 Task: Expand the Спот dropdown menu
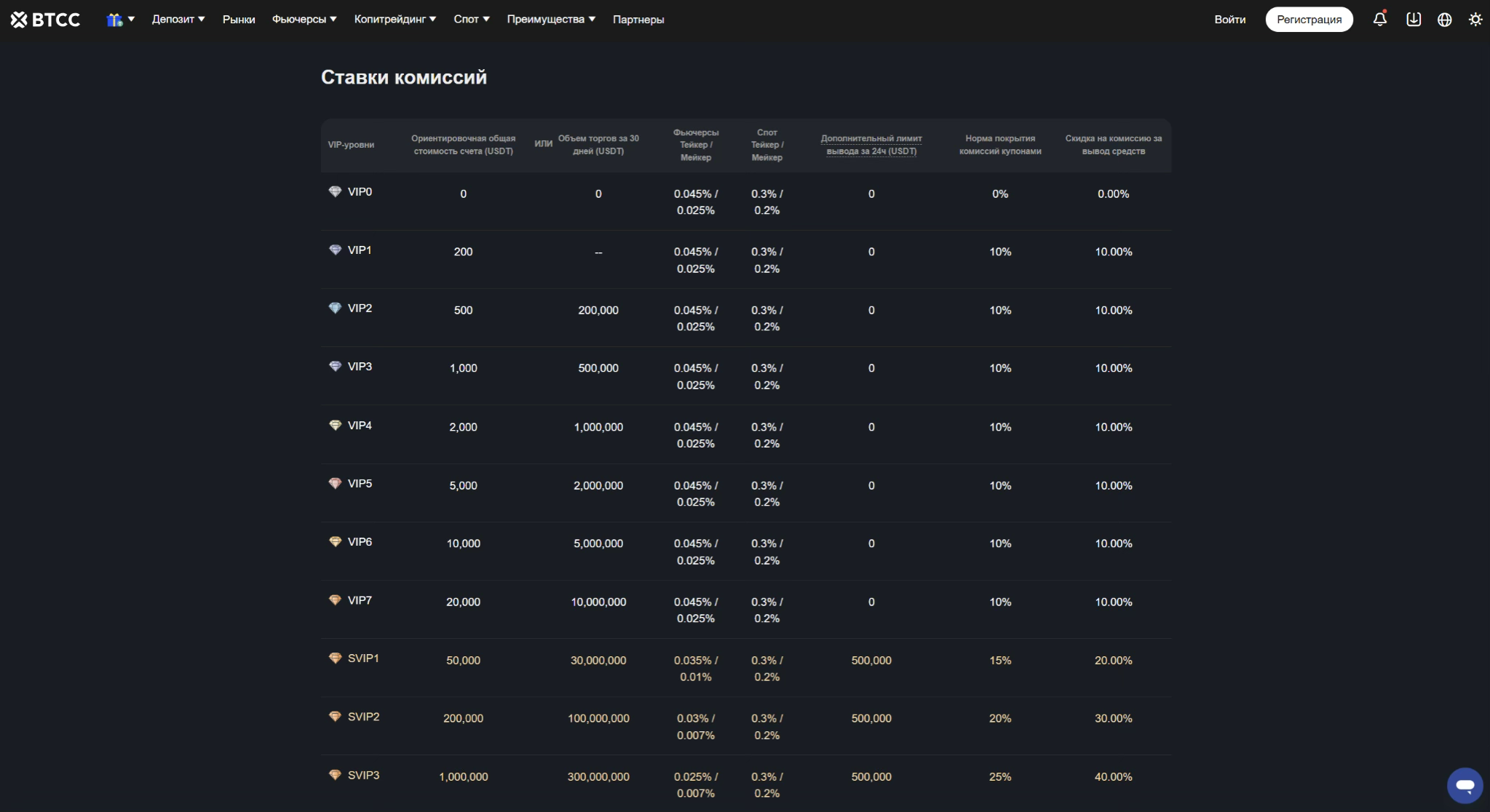pos(471,20)
